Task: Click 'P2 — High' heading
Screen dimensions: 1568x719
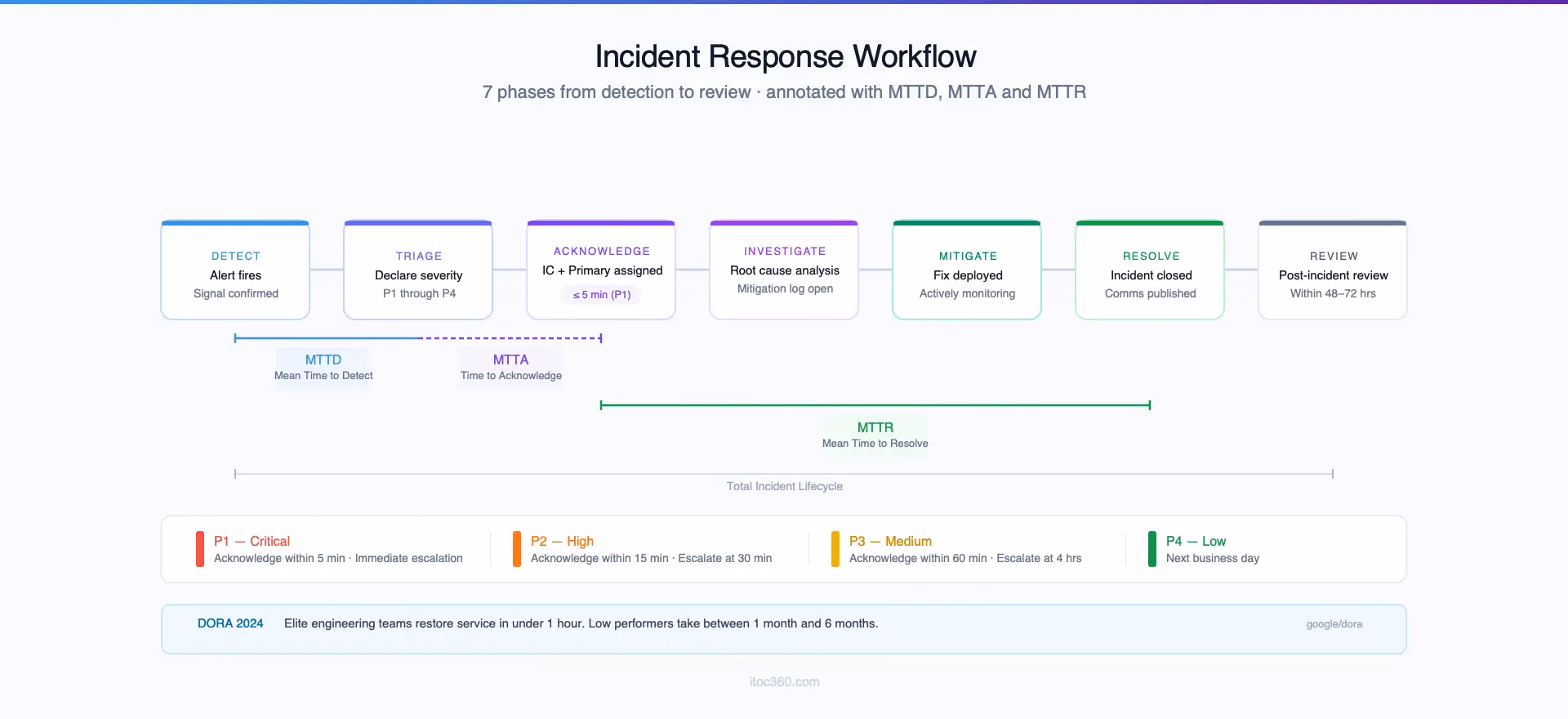Action: point(562,541)
